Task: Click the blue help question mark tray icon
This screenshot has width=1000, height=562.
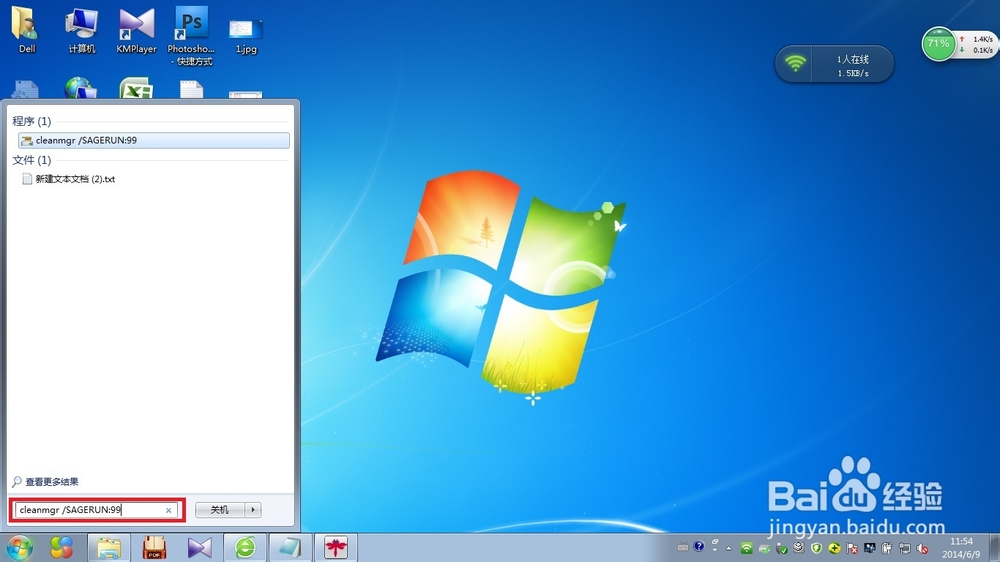Action: 699,547
